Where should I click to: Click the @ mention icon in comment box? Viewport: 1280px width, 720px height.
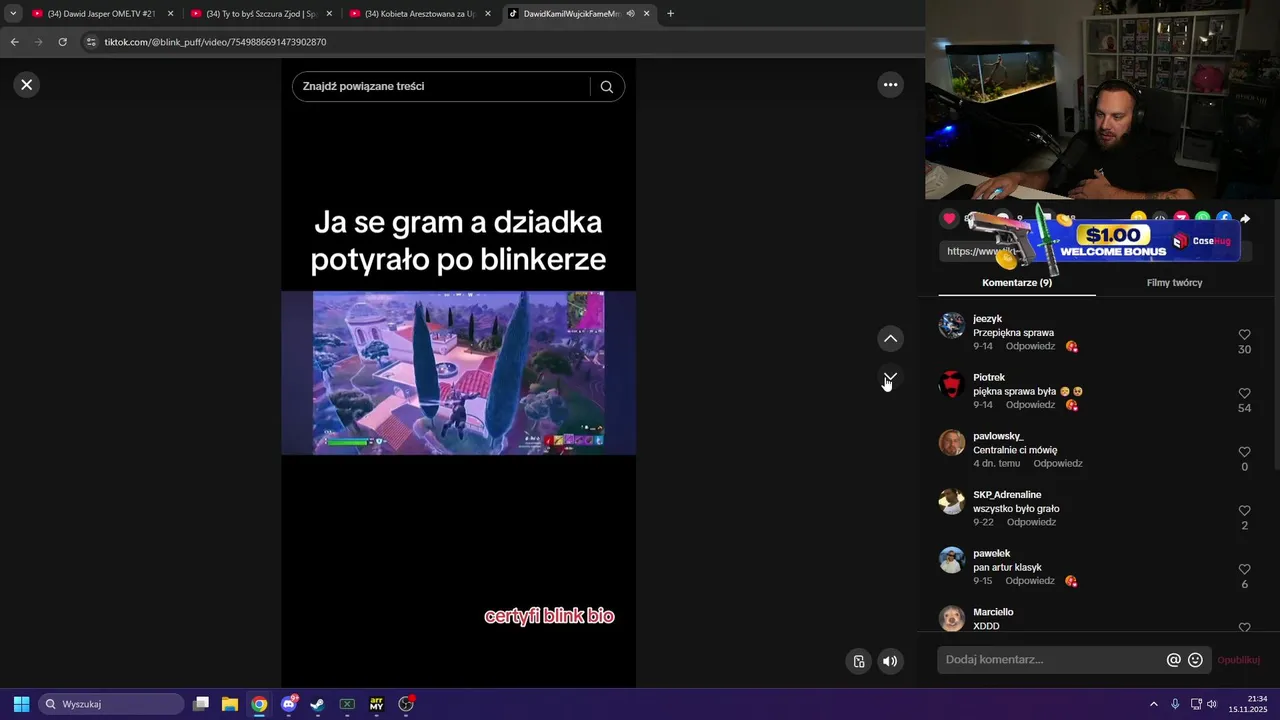tap(1174, 660)
